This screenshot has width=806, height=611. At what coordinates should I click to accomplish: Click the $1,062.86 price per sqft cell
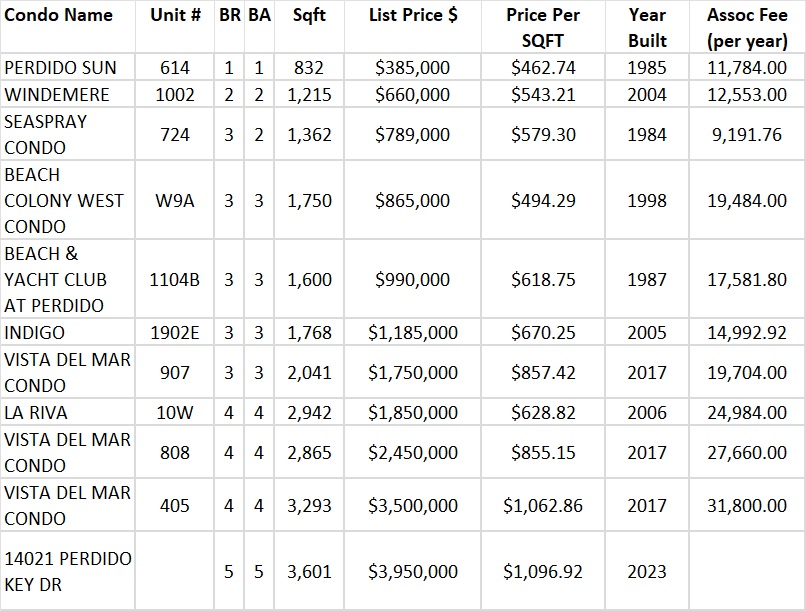(543, 506)
